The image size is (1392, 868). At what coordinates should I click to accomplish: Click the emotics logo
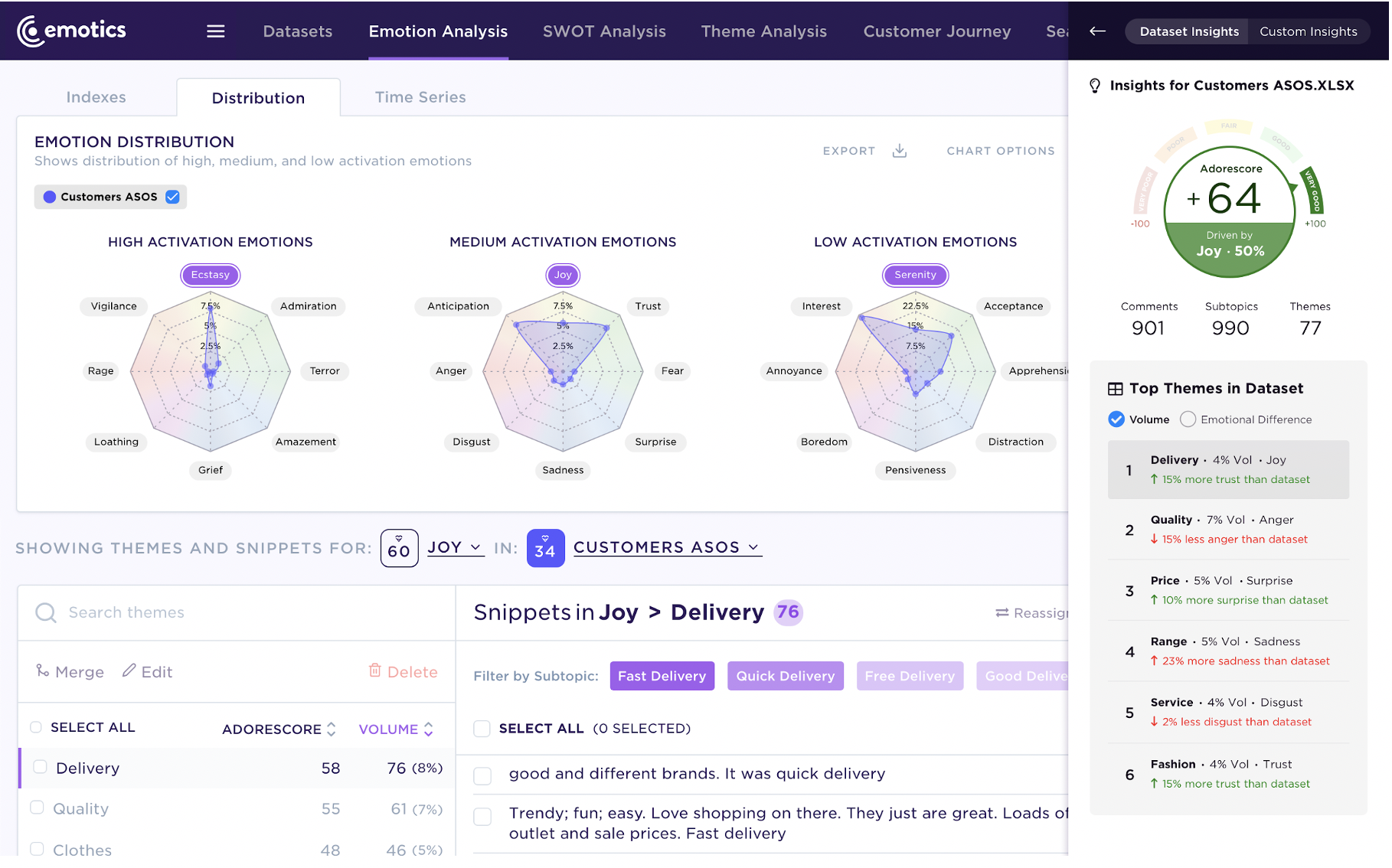[x=72, y=31]
